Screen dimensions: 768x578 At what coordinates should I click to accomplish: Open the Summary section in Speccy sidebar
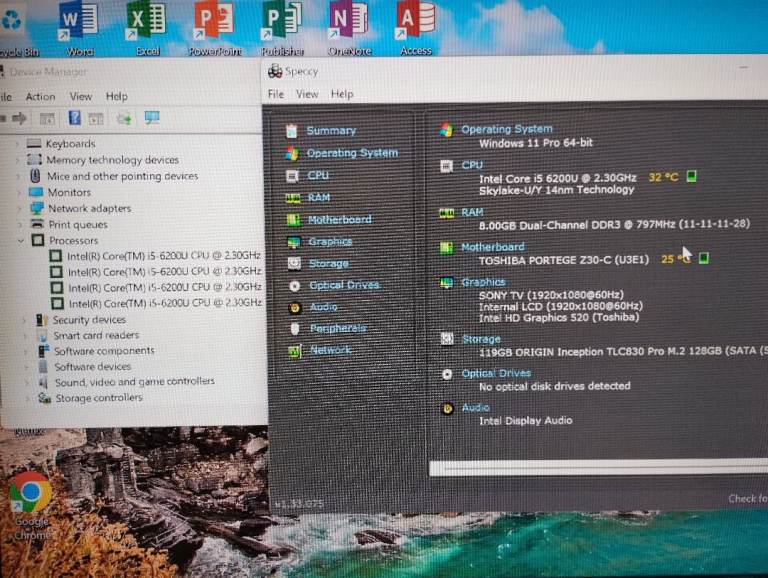(x=330, y=131)
